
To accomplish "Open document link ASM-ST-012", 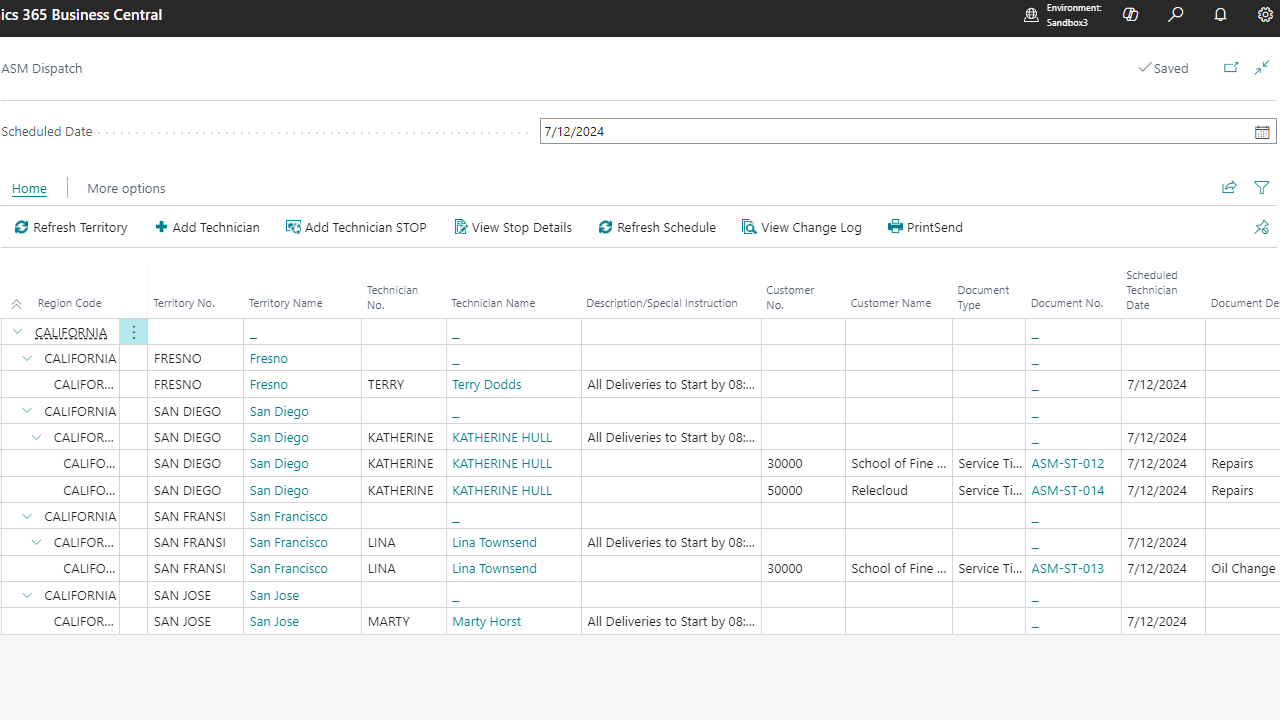I will [x=1067, y=464].
